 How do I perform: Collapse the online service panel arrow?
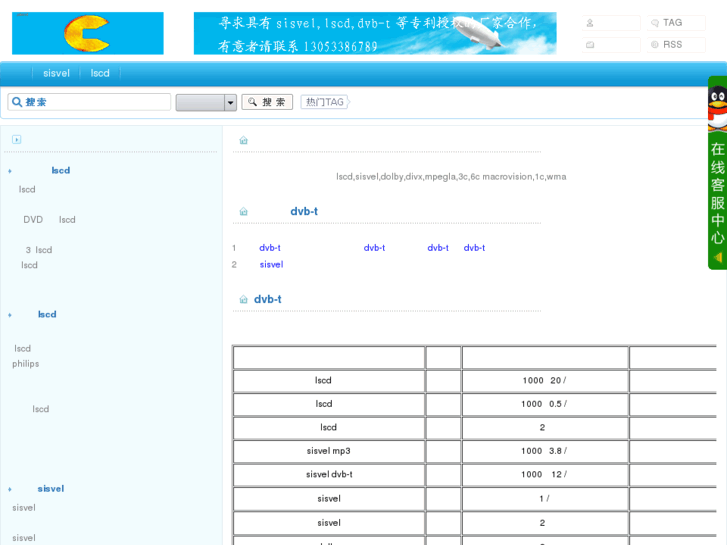718,257
